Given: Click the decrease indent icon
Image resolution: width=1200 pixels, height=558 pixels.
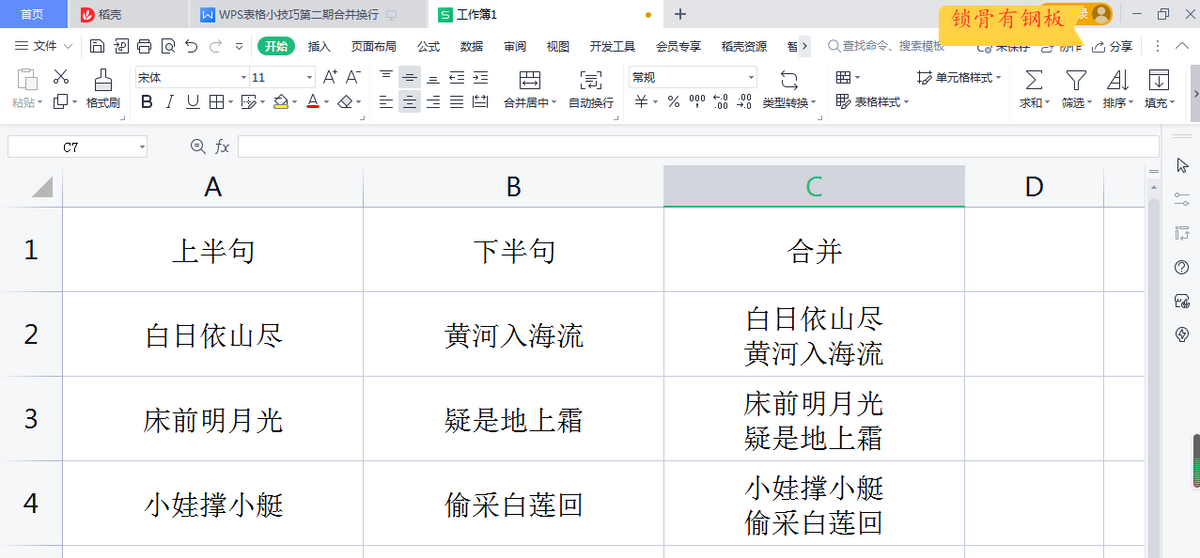Looking at the screenshot, I should pos(457,77).
